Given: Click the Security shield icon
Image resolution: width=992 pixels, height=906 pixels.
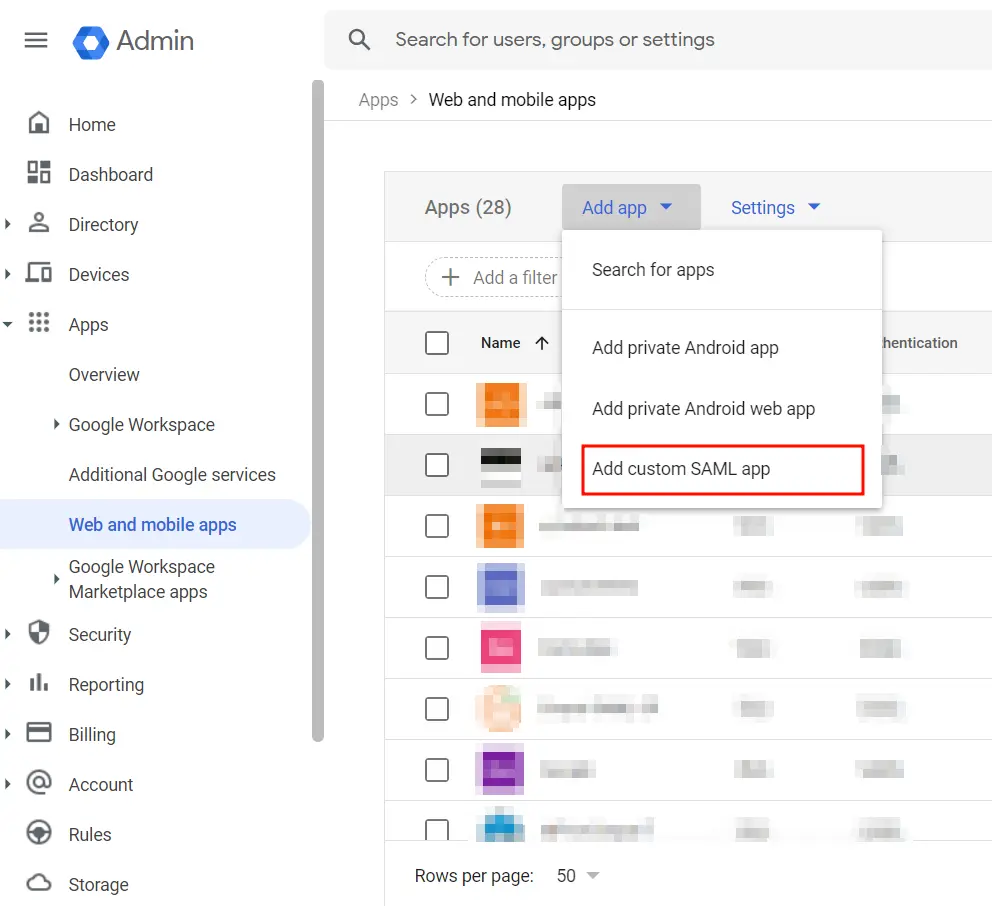Looking at the screenshot, I should click(39, 632).
